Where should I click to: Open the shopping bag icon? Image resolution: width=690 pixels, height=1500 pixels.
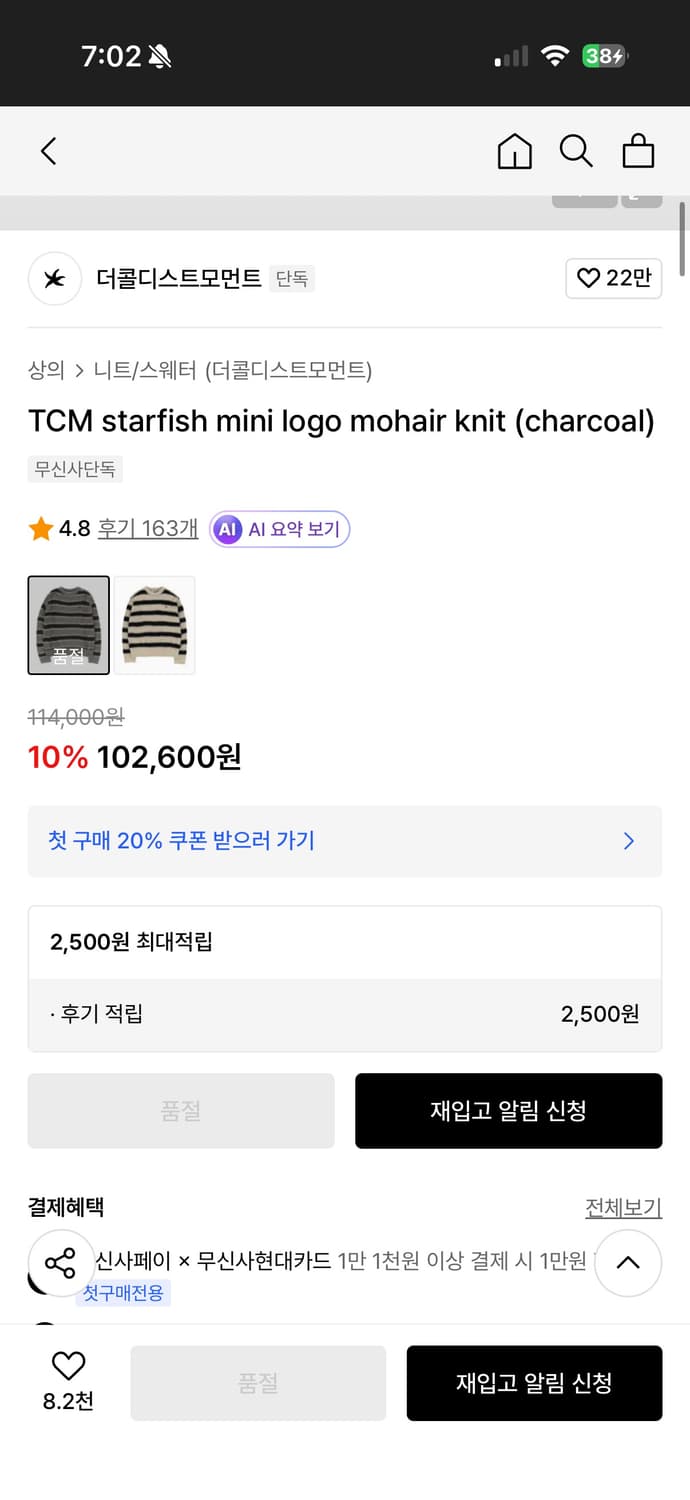[638, 151]
